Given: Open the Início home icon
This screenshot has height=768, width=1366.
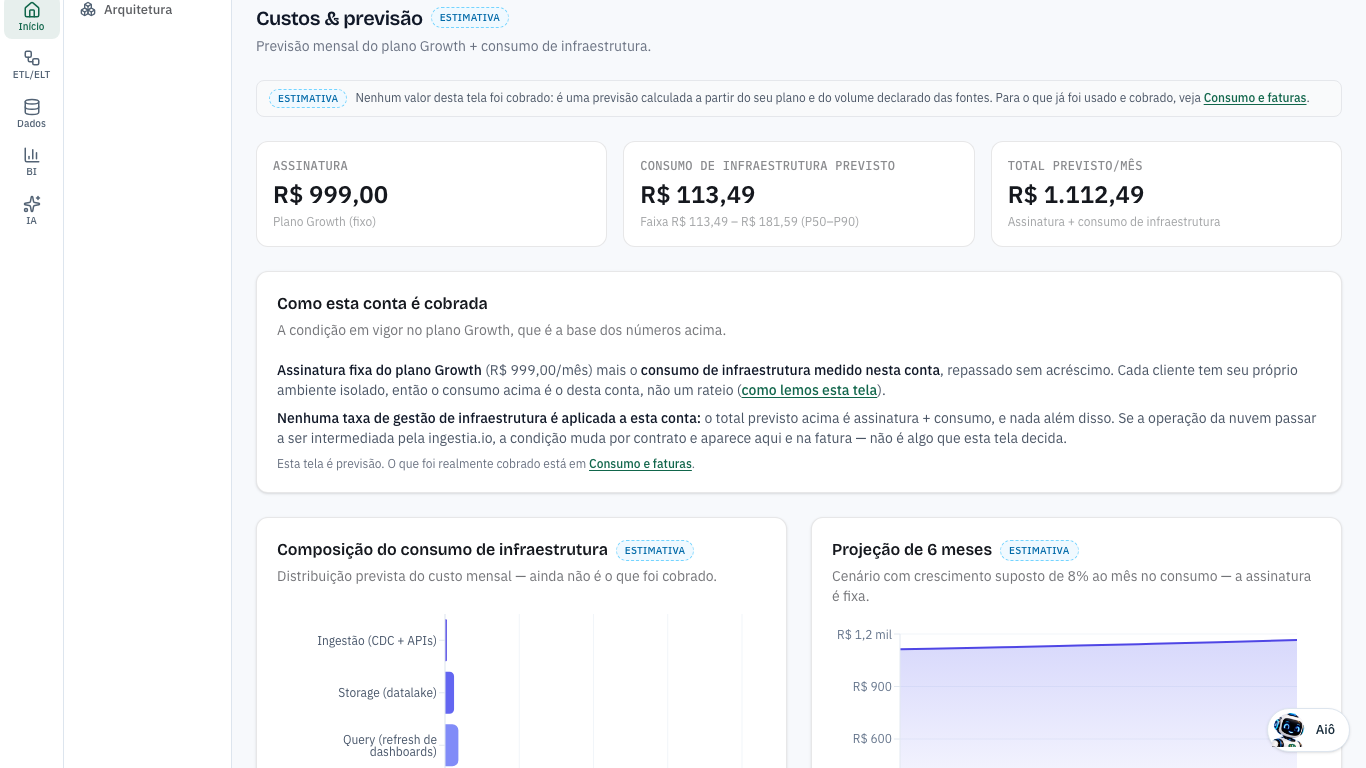Looking at the screenshot, I should pyautogui.click(x=32, y=10).
